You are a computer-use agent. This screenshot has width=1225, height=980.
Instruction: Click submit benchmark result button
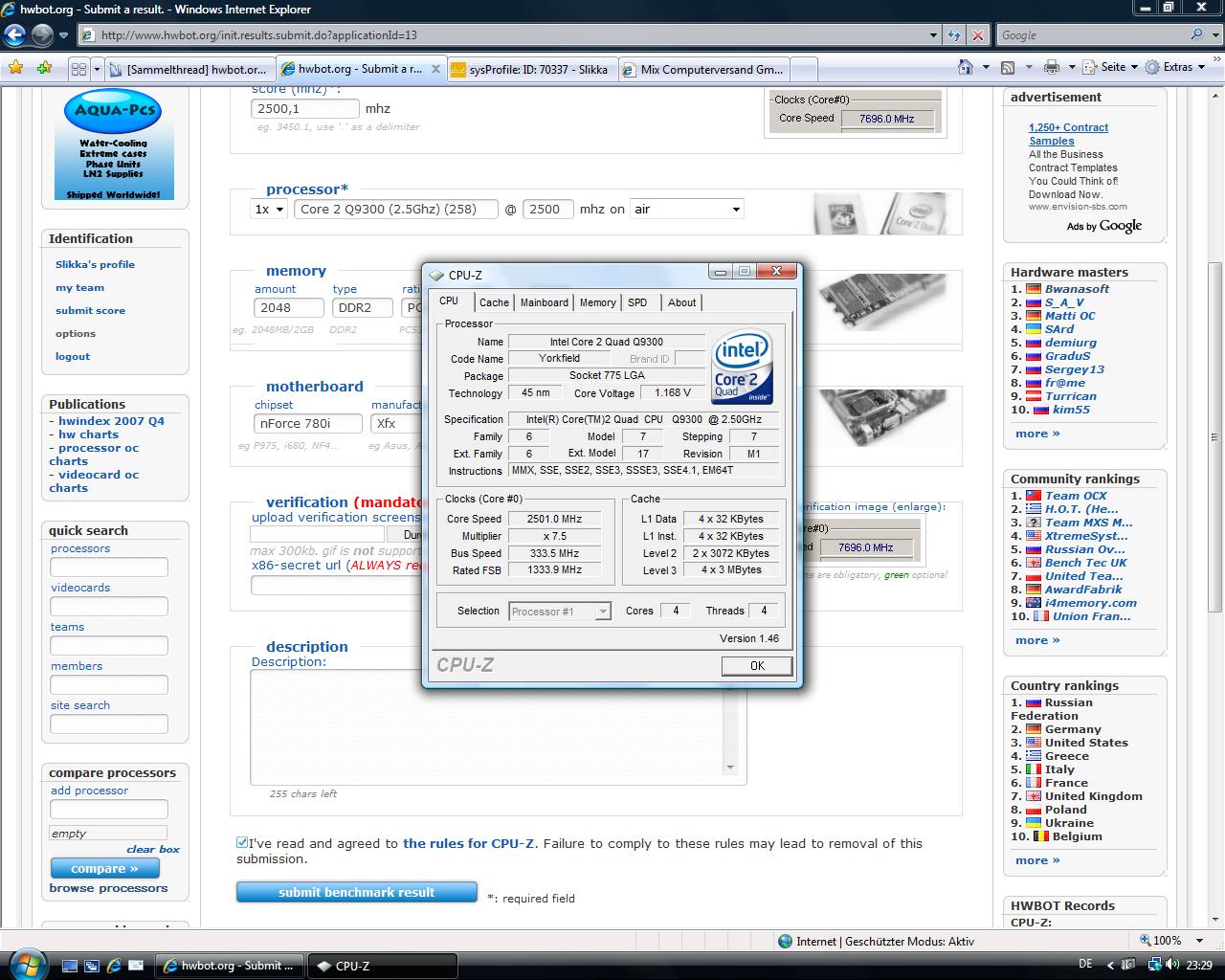pyautogui.click(x=356, y=892)
